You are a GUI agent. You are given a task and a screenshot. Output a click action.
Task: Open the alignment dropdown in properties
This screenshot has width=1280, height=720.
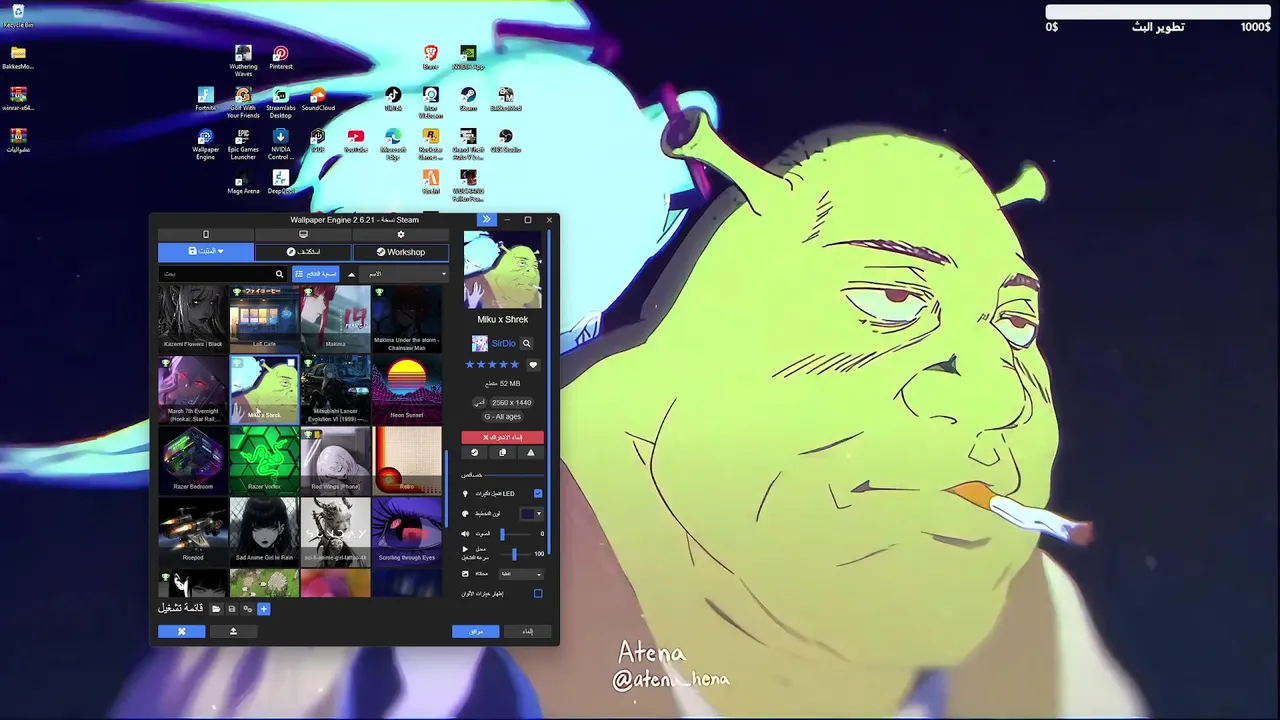click(x=521, y=574)
